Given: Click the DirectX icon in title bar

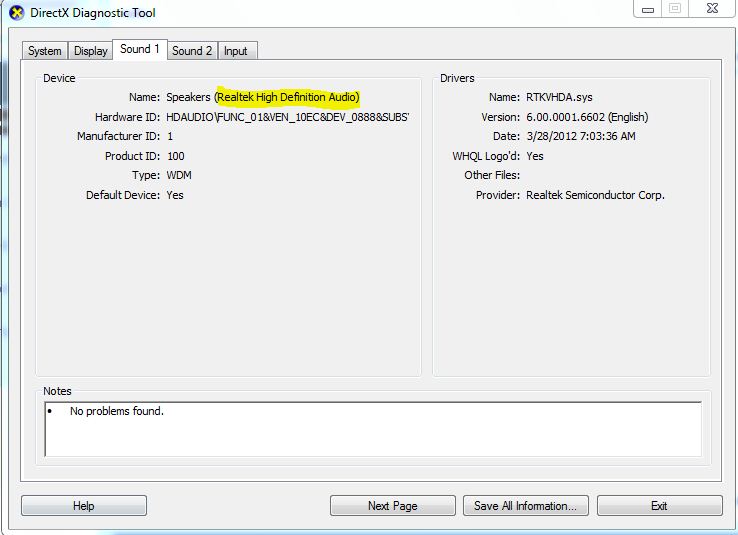Looking at the screenshot, I should tap(16, 13).
